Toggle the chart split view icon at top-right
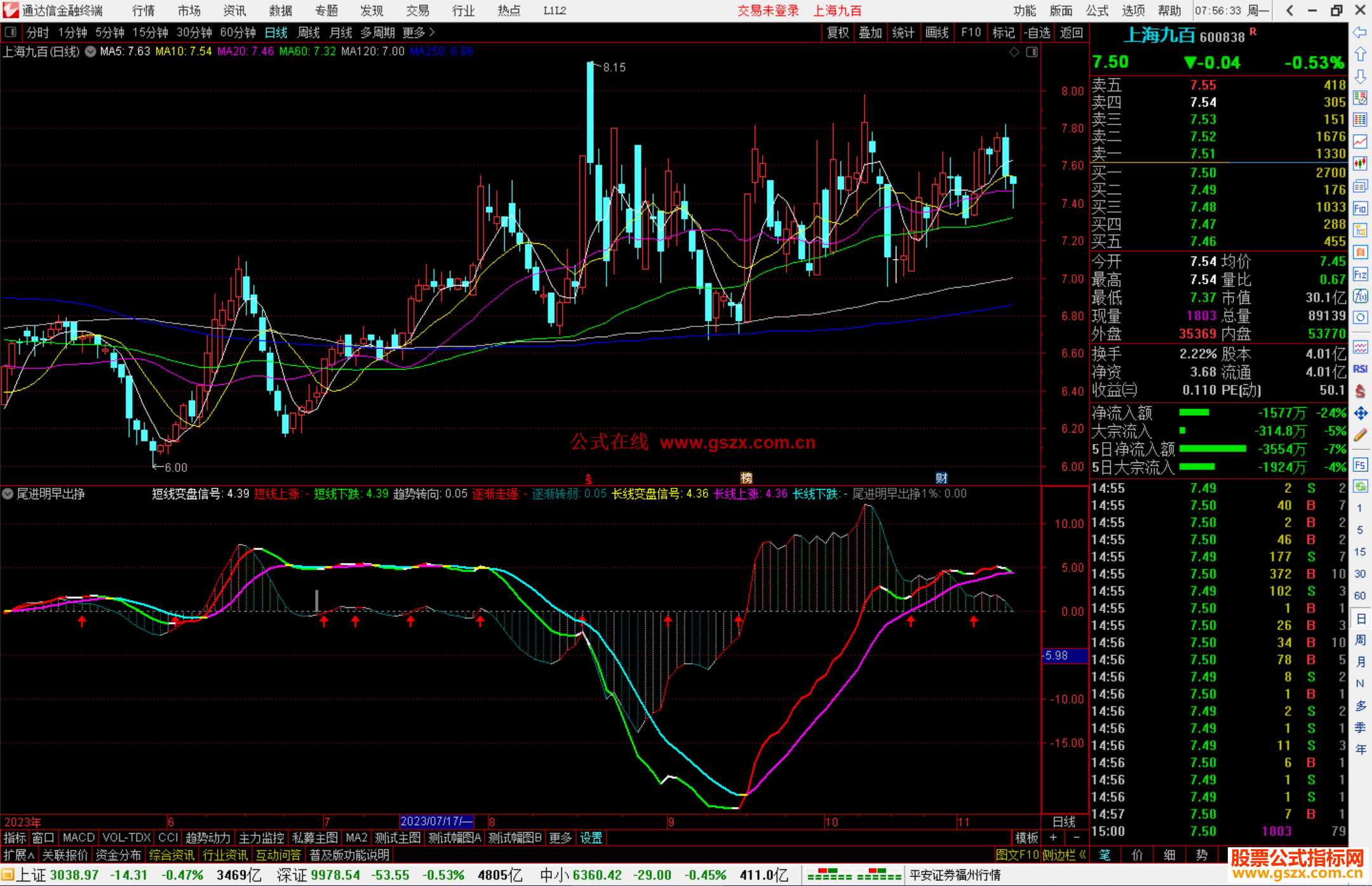1372x886 pixels. (1032, 52)
